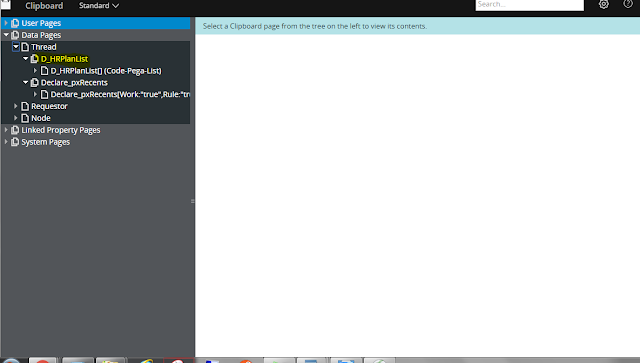The image size is (640, 363).
Task: Expand the Linked Property Pages arrow
Action: (x=6, y=130)
